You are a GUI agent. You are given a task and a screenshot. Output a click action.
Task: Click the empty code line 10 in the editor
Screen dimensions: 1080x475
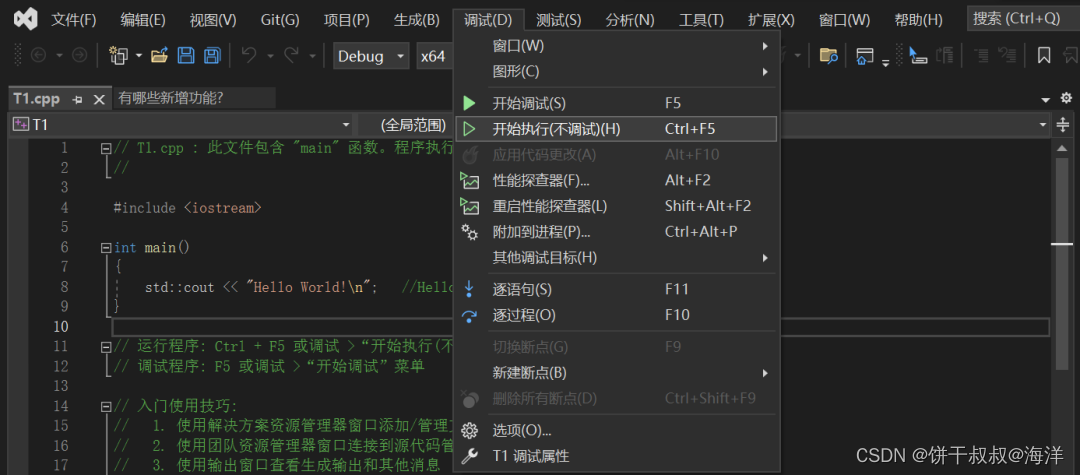coord(581,326)
